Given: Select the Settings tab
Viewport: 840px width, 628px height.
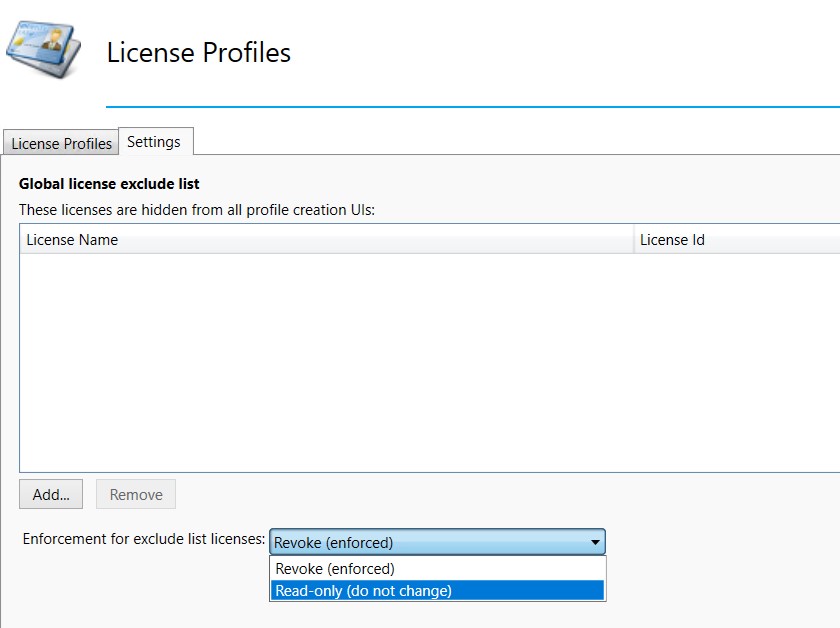Looking at the screenshot, I should click(x=155, y=141).
